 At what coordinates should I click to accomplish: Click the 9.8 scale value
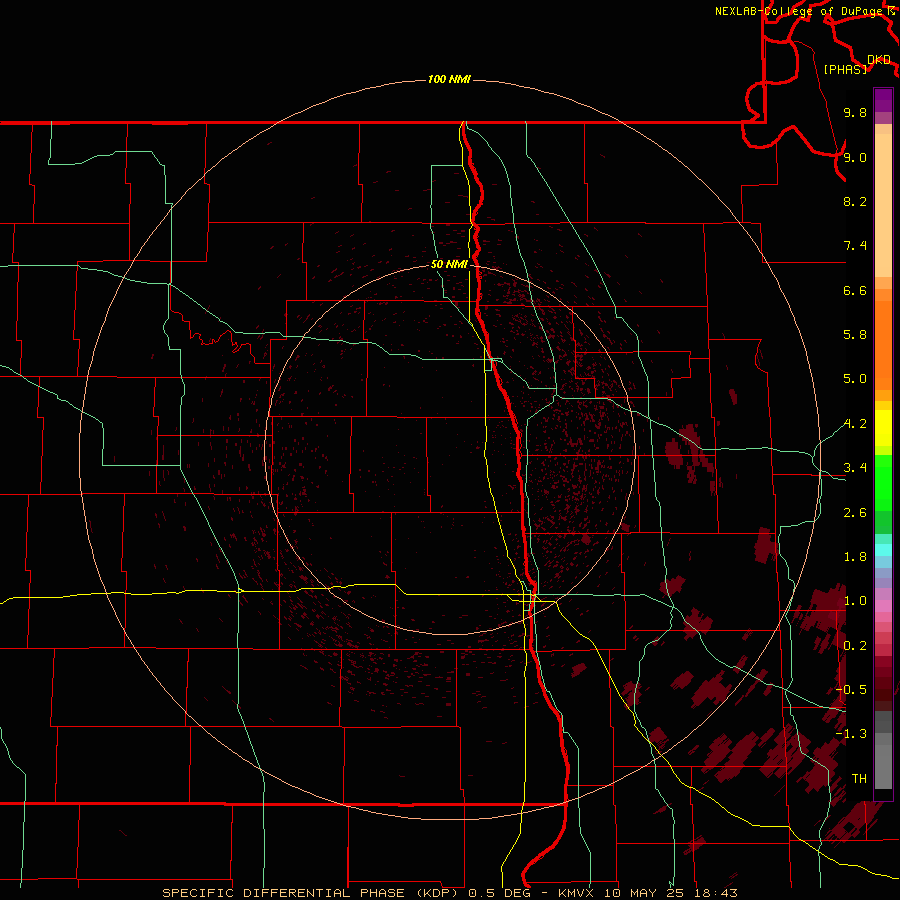pyautogui.click(x=855, y=112)
